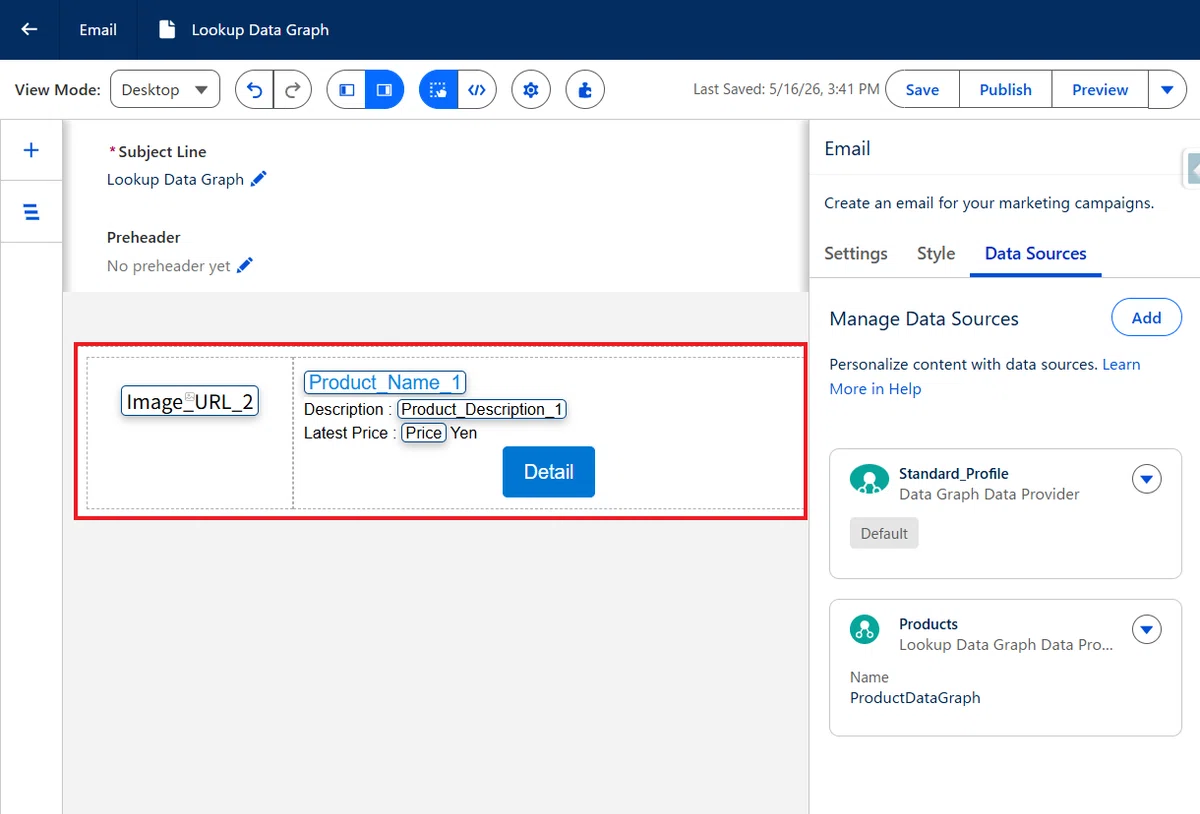Click the Lookup Data Graph subject text

pyautogui.click(x=175, y=179)
